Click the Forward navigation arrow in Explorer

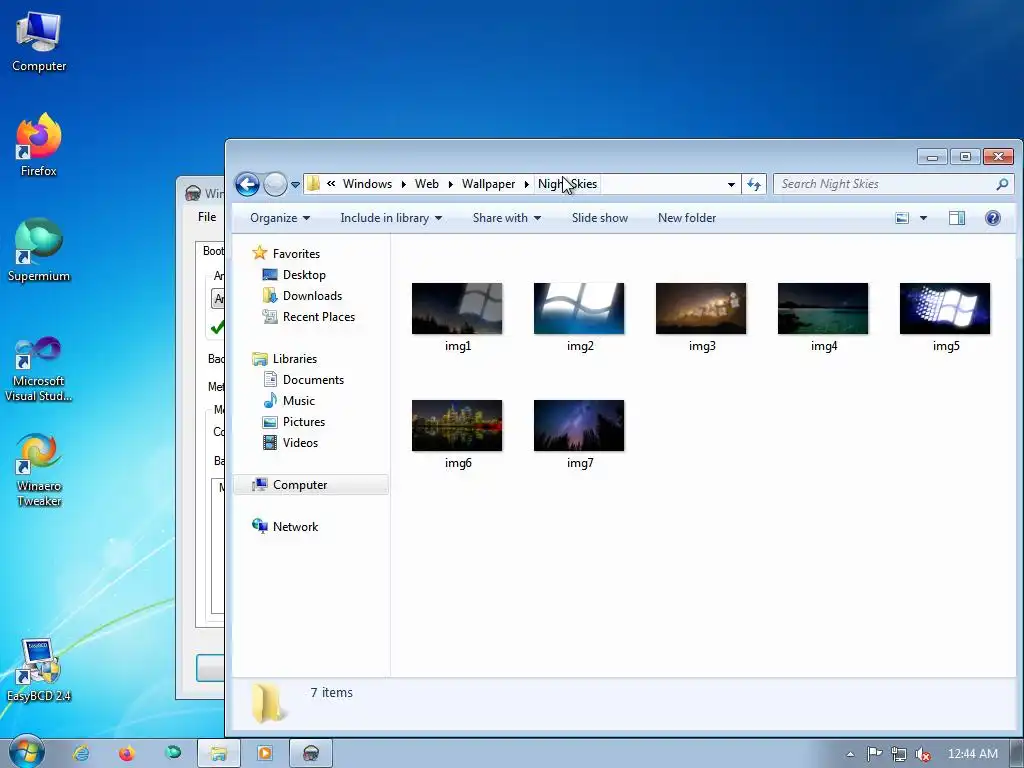[276, 184]
